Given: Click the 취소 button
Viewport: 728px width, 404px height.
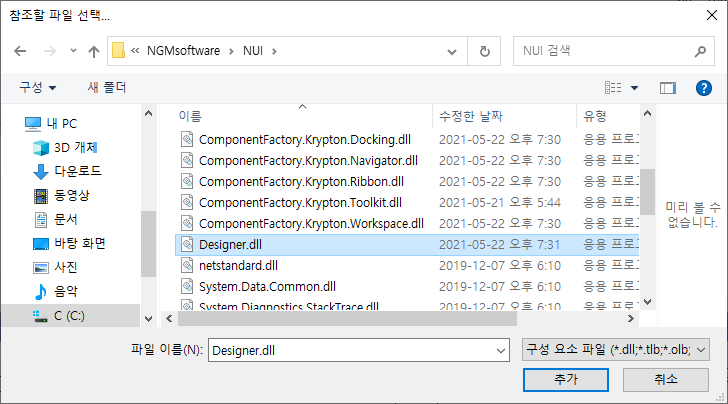Looking at the screenshot, I should click(x=666, y=380).
